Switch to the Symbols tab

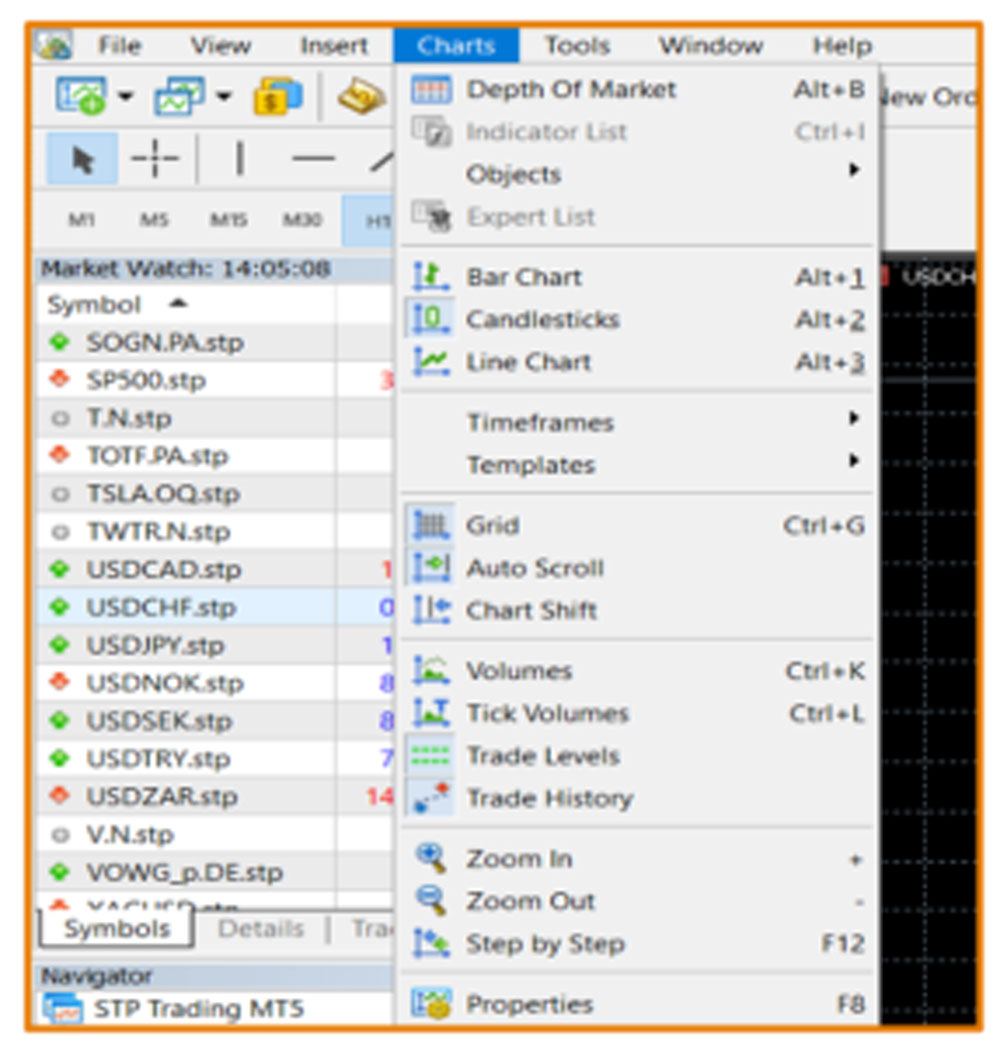pos(117,928)
